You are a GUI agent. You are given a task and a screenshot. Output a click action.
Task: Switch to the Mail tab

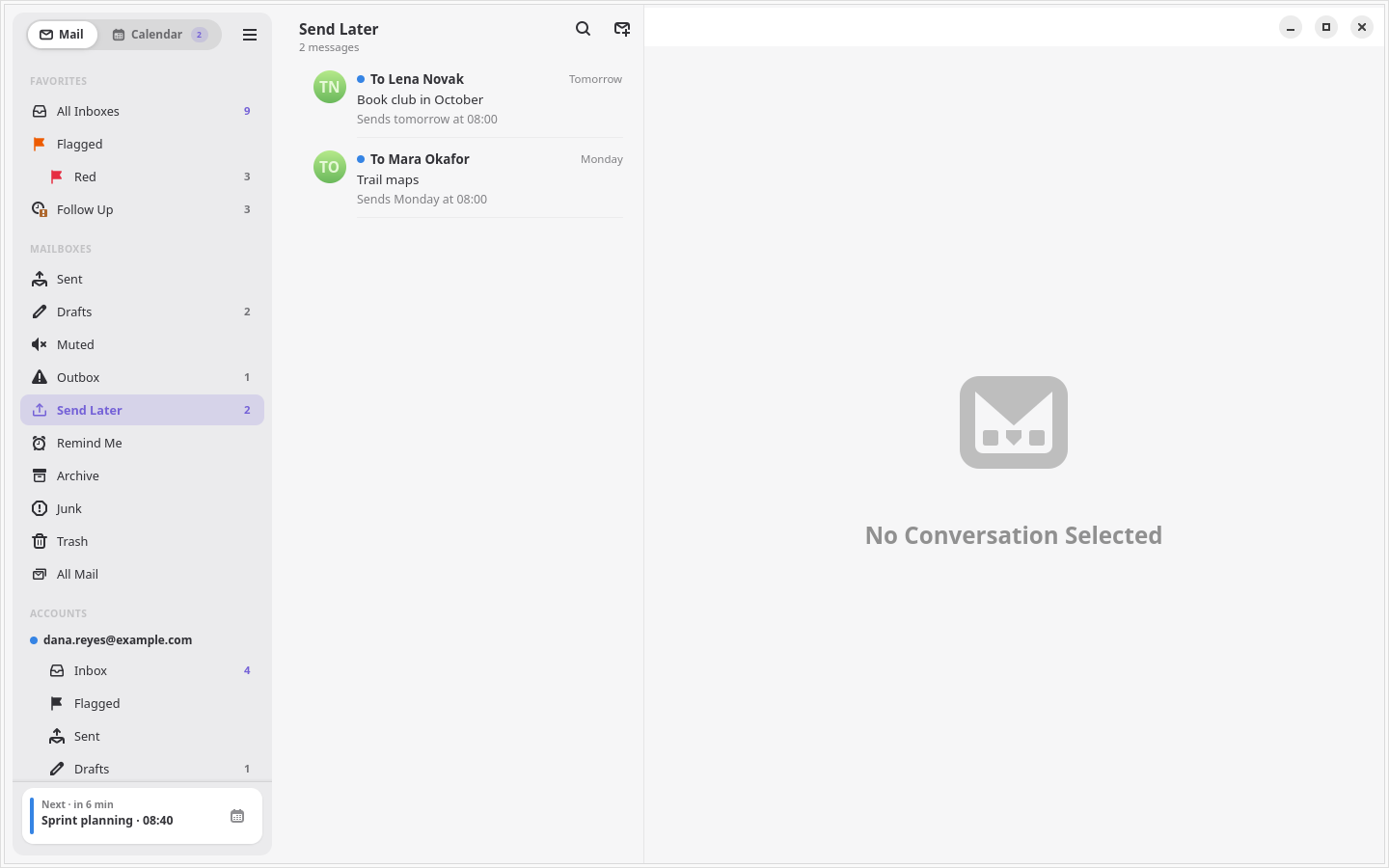pyautogui.click(x=62, y=35)
